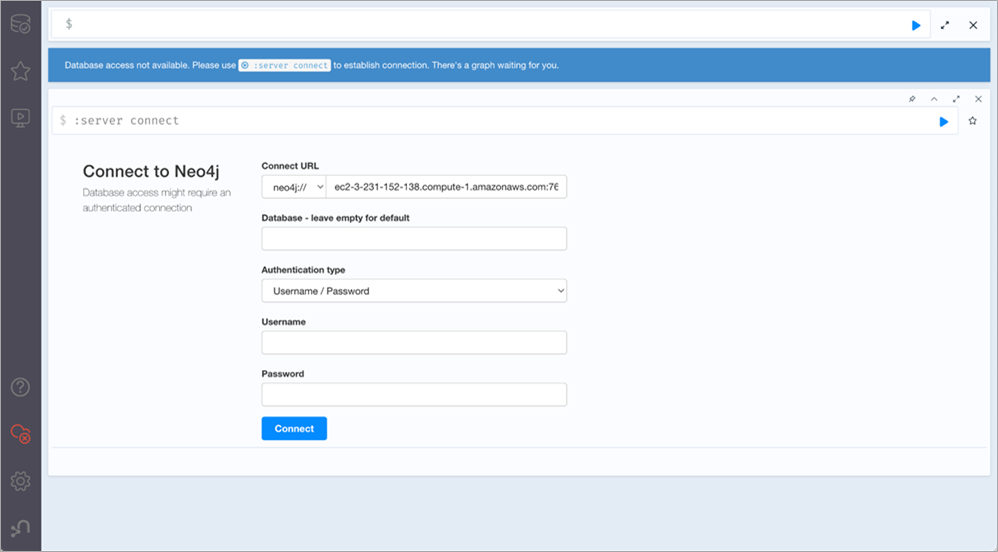Image resolution: width=998 pixels, height=552 pixels.
Task: Click the :server connect command text
Action: pos(127,120)
